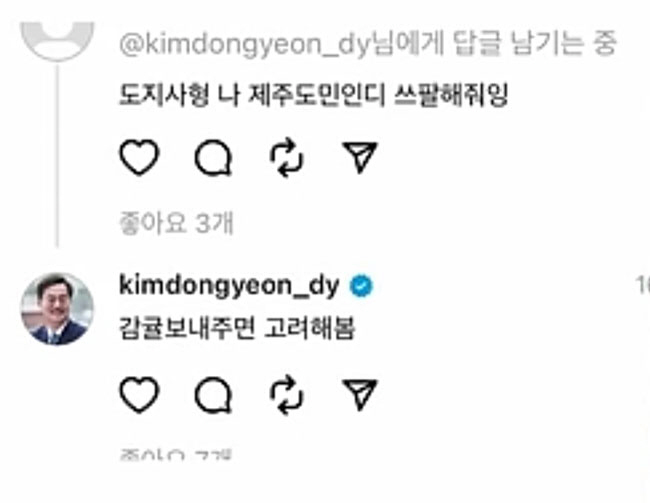
Task: Click kimdongyeon_dy's blue verified badge
Action: click(x=361, y=287)
